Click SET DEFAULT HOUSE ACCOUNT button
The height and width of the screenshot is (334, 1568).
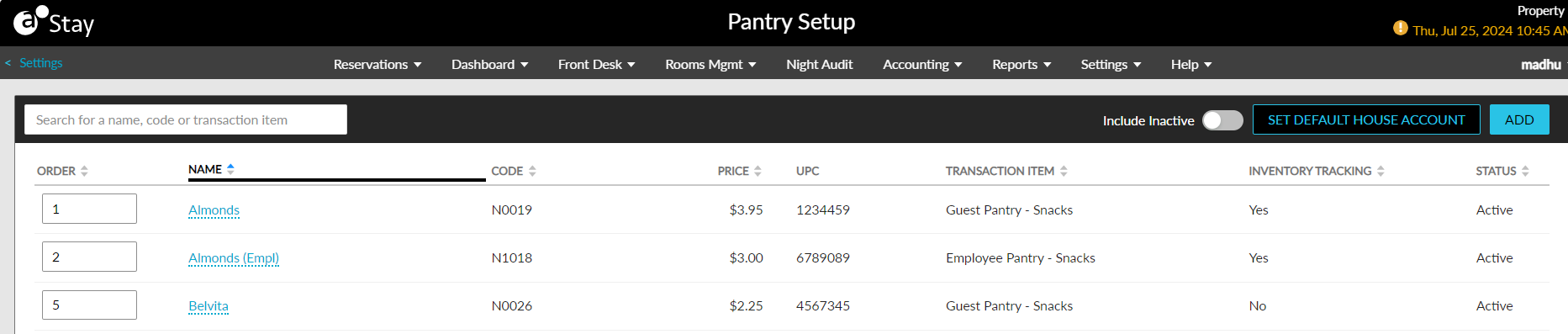1366,119
